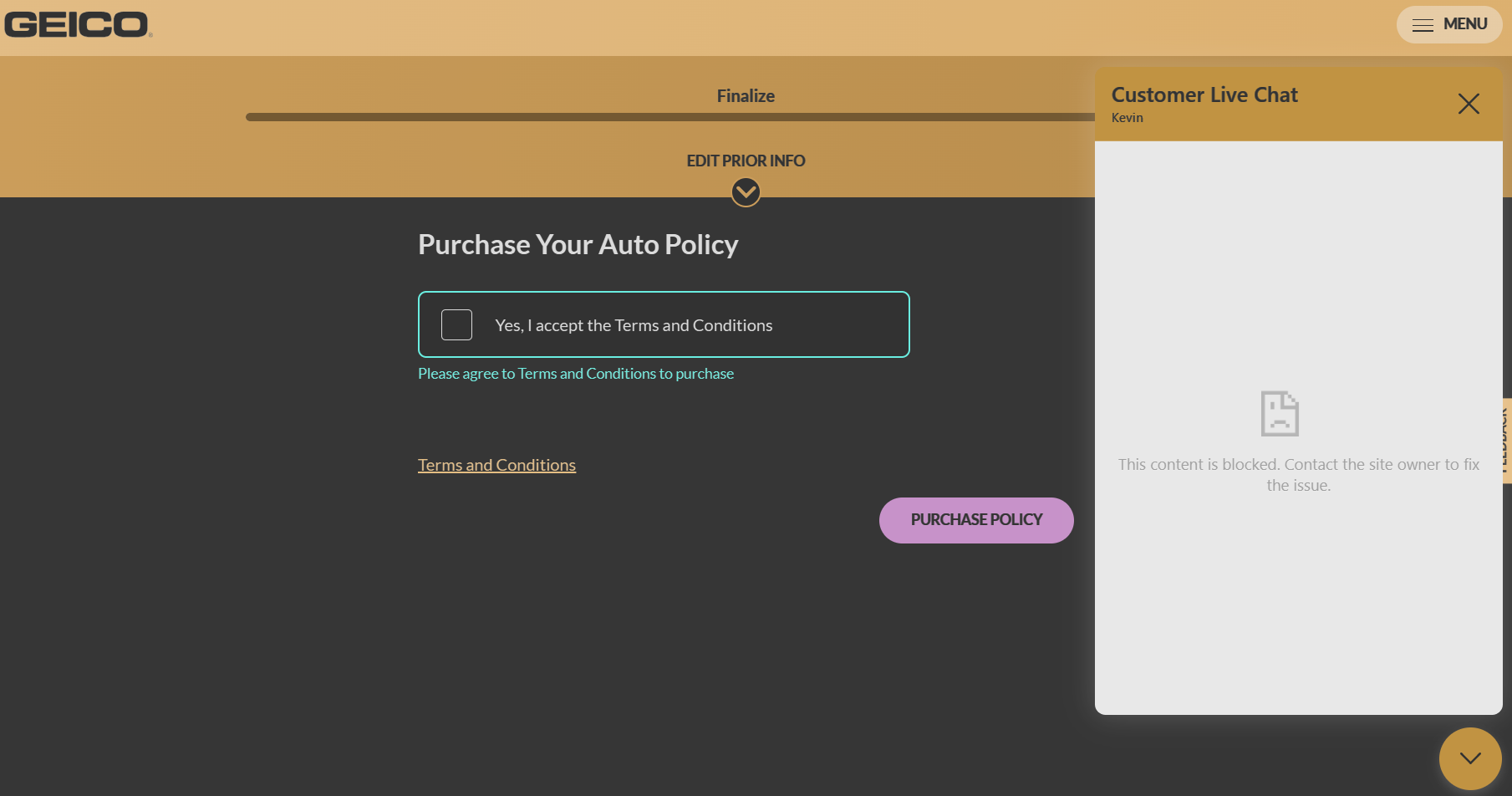Click the blocked content message text
This screenshot has height=796, width=1512.
point(1299,475)
